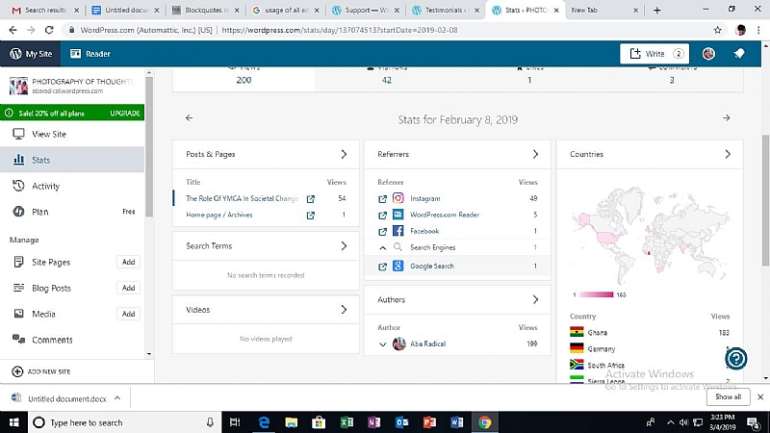Click the sidebar vertical scrollbar
The width and height of the screenshot is (770, 433).
149,147
